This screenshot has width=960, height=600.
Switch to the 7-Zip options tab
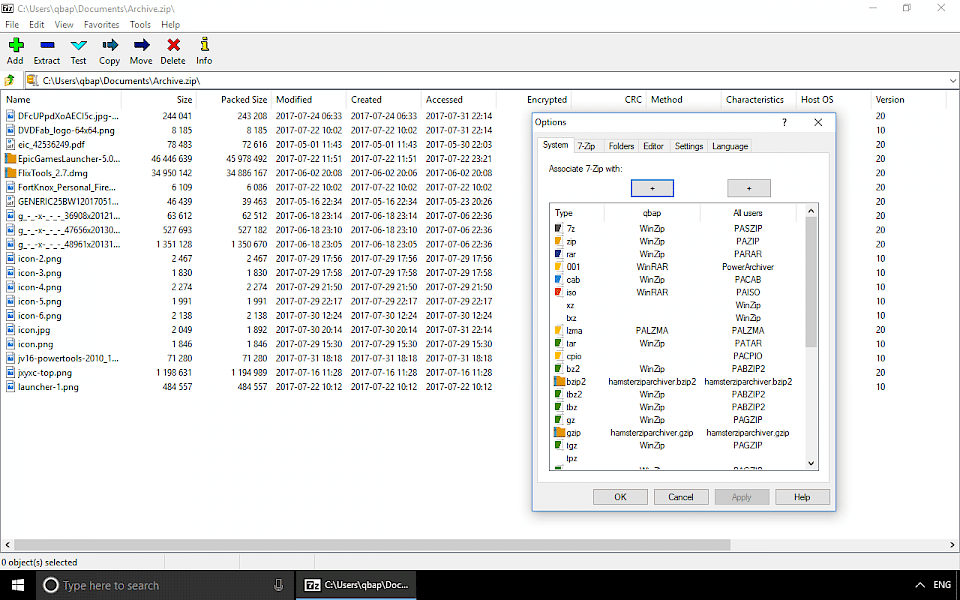tap(586, 146)
